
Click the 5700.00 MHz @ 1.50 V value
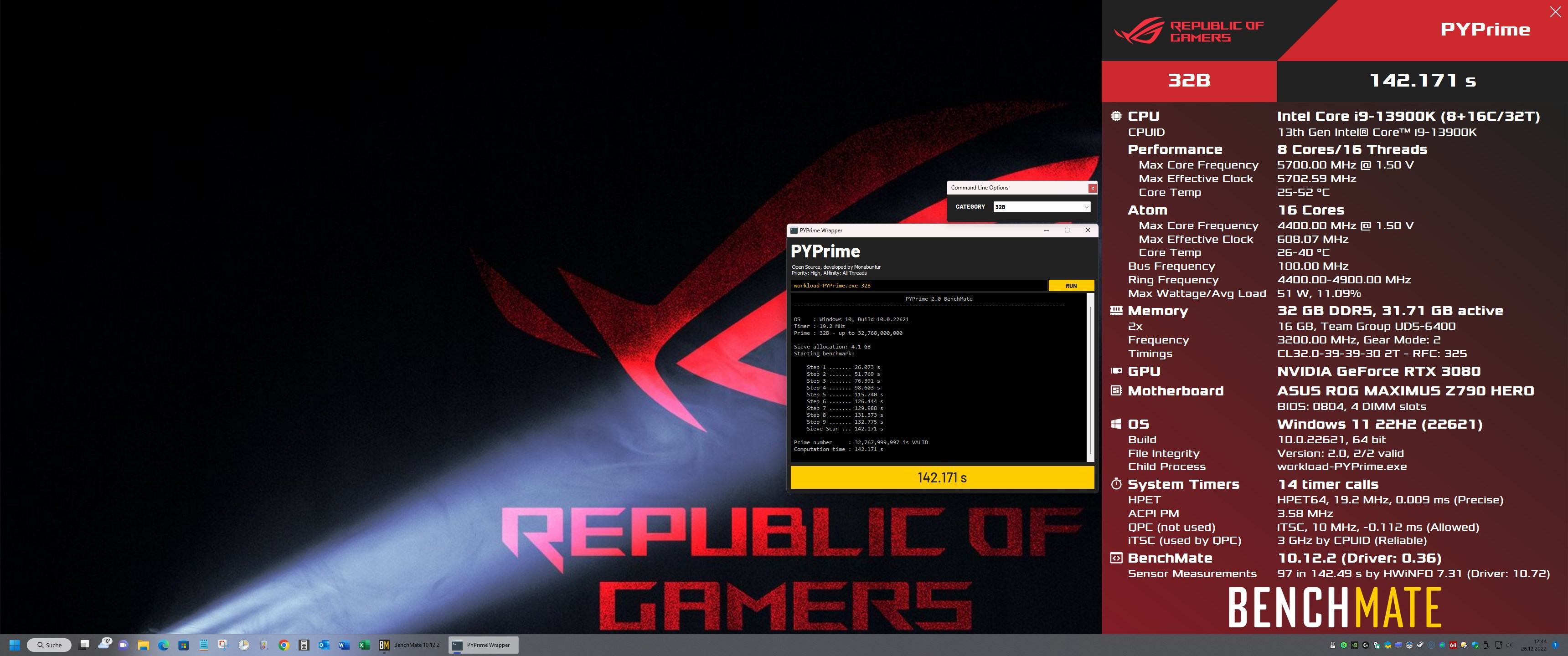tap(1345, 165)
